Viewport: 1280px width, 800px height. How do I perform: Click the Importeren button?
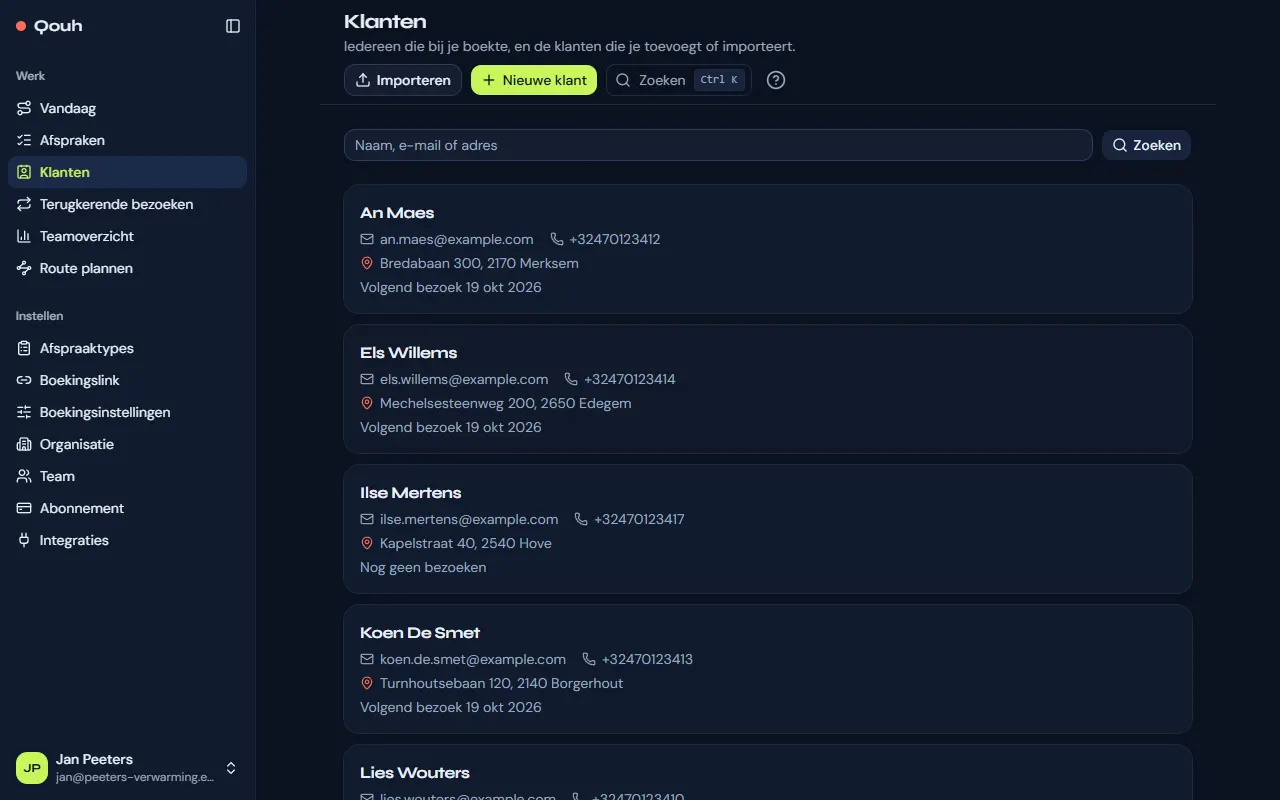(403, 80)
